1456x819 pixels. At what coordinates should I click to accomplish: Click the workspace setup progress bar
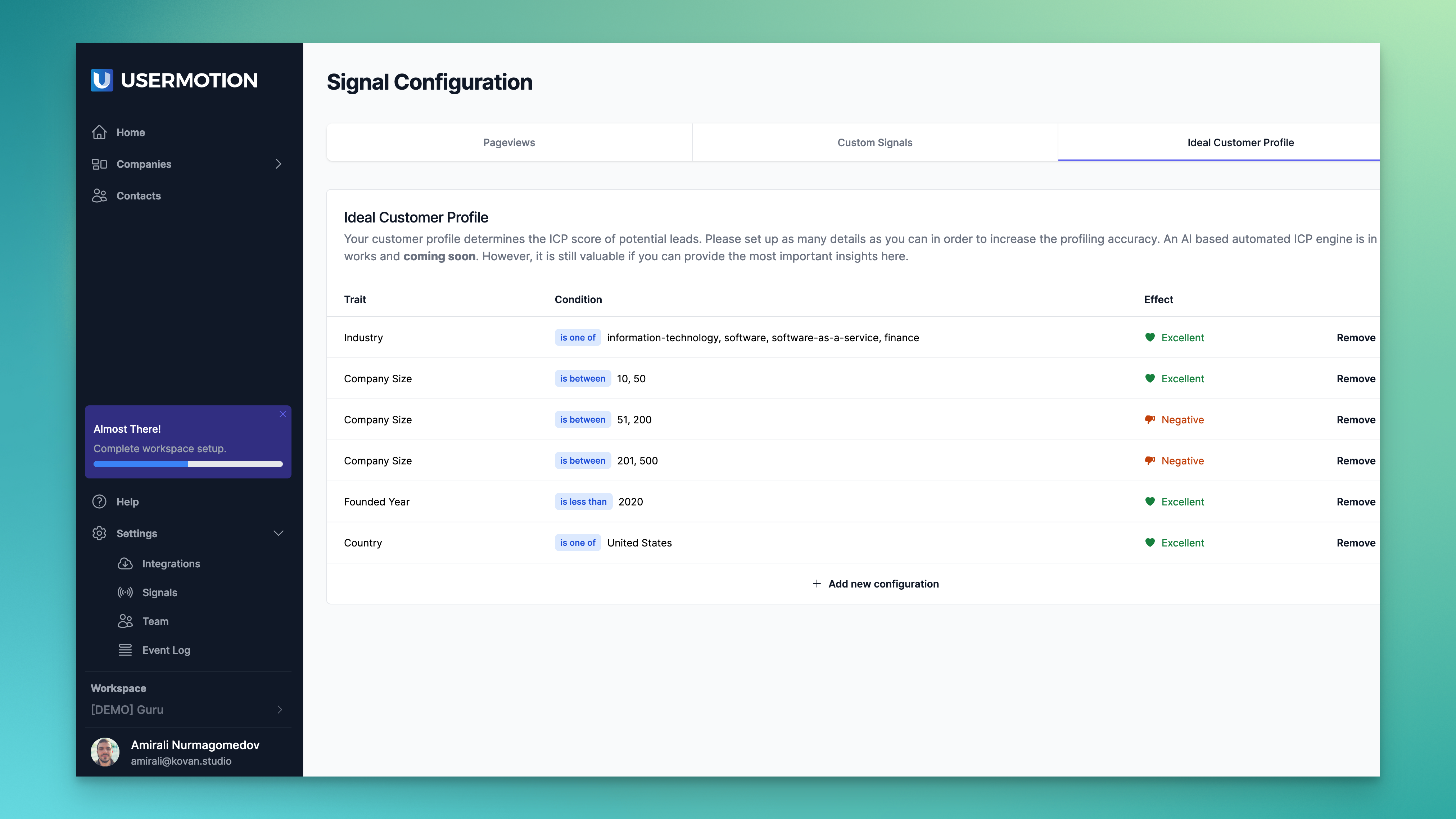187,464
